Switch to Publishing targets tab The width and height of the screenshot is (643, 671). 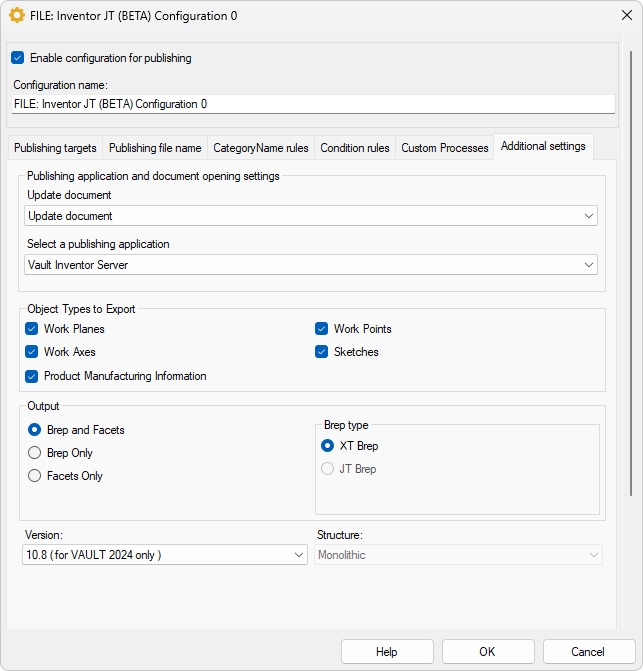55,148
